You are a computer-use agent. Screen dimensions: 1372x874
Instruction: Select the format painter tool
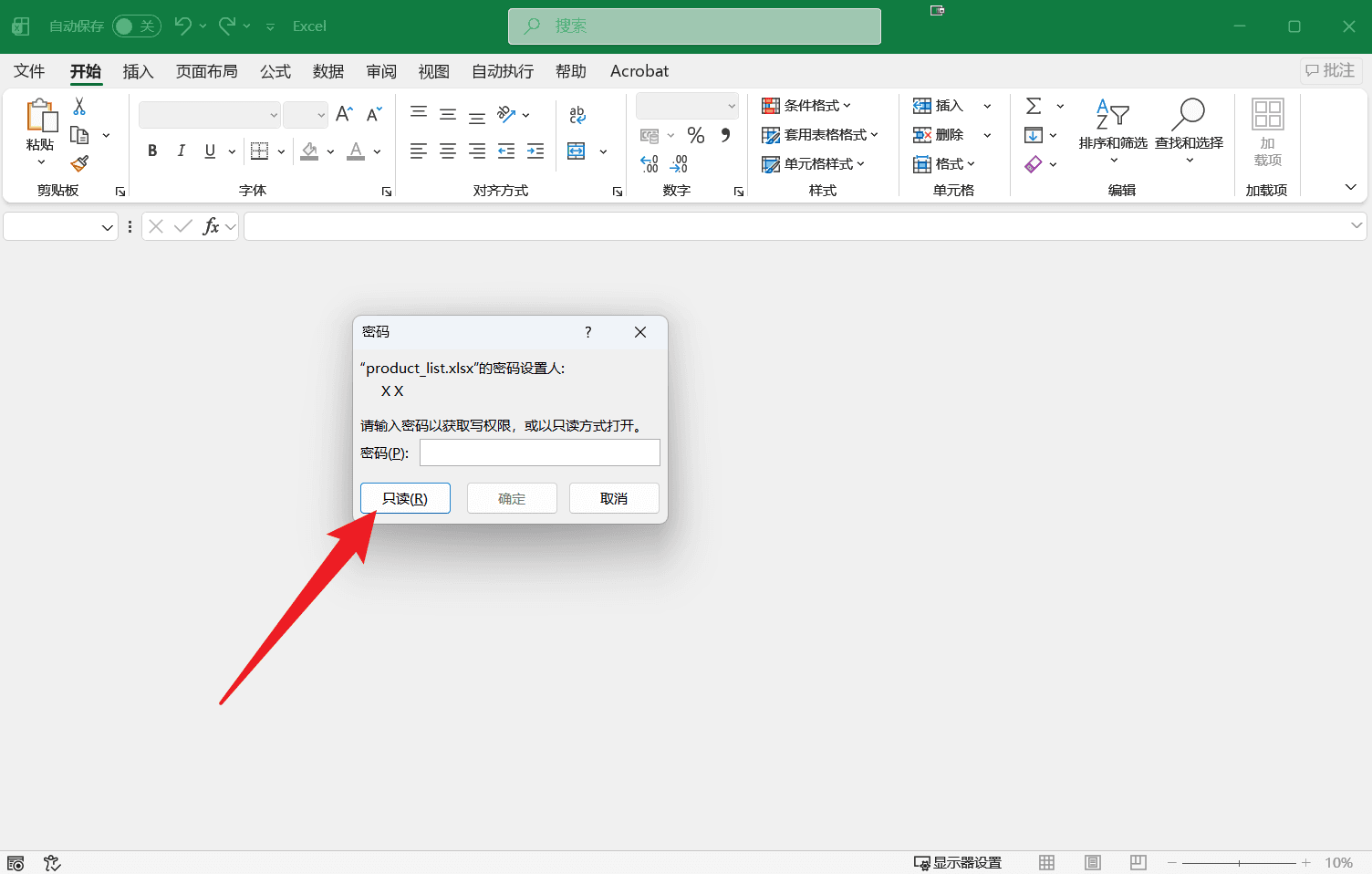tap(78, 164)
